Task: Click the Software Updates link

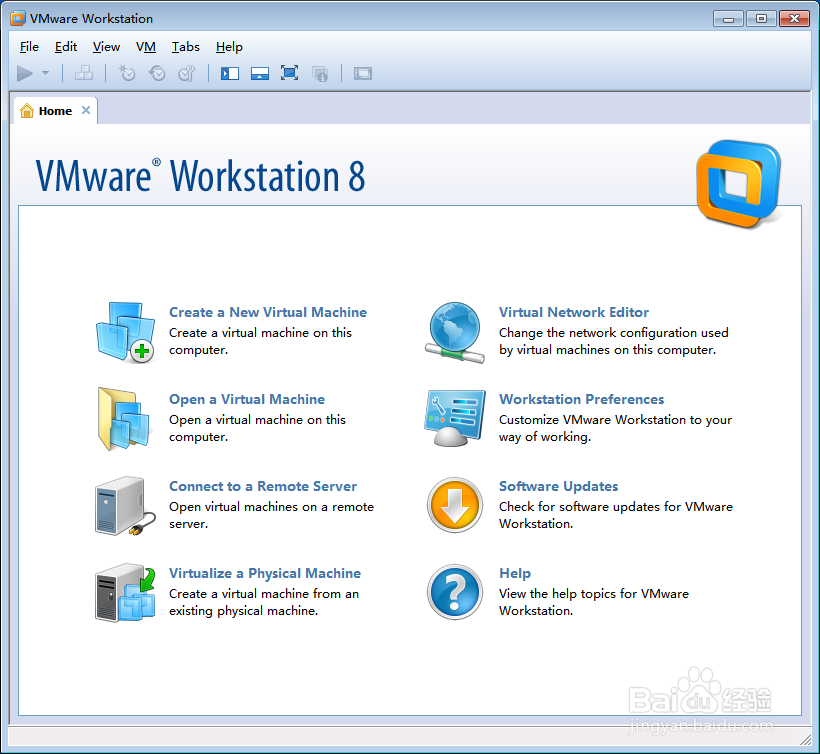Action: point(559,486)
